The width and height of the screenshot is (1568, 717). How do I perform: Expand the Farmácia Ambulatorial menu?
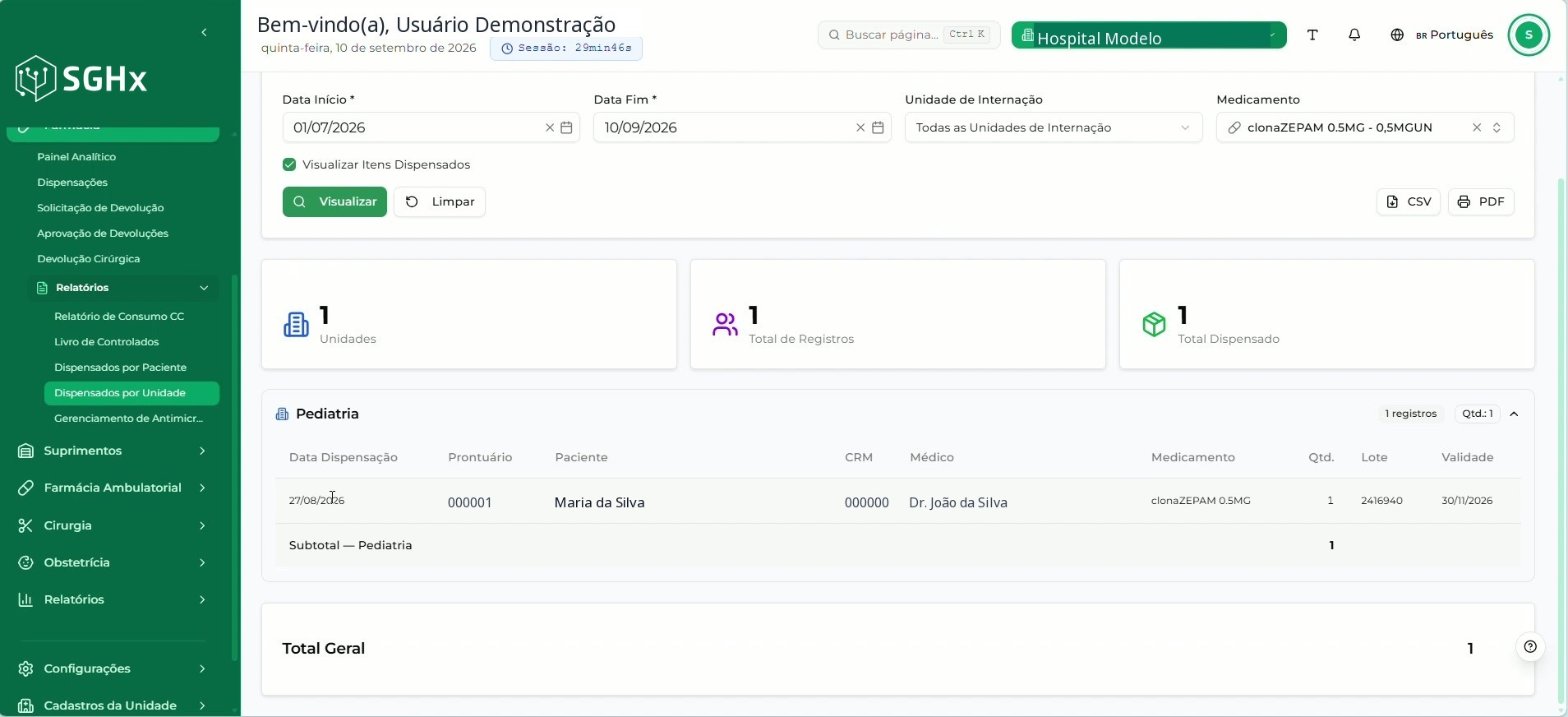113,488
